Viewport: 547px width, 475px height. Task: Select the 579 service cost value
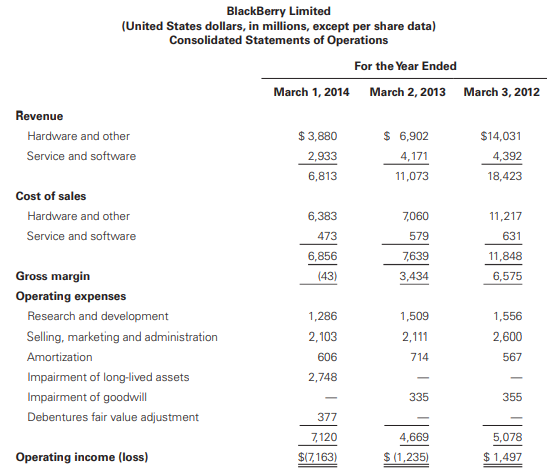click(419, 236)
